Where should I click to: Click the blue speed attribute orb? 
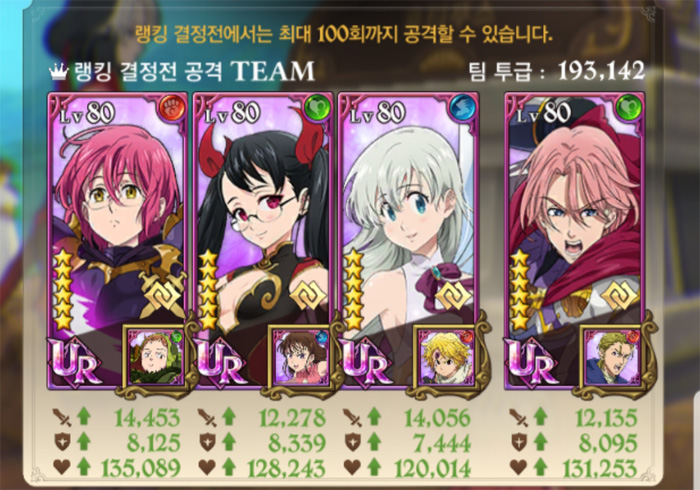coord(462,108)
